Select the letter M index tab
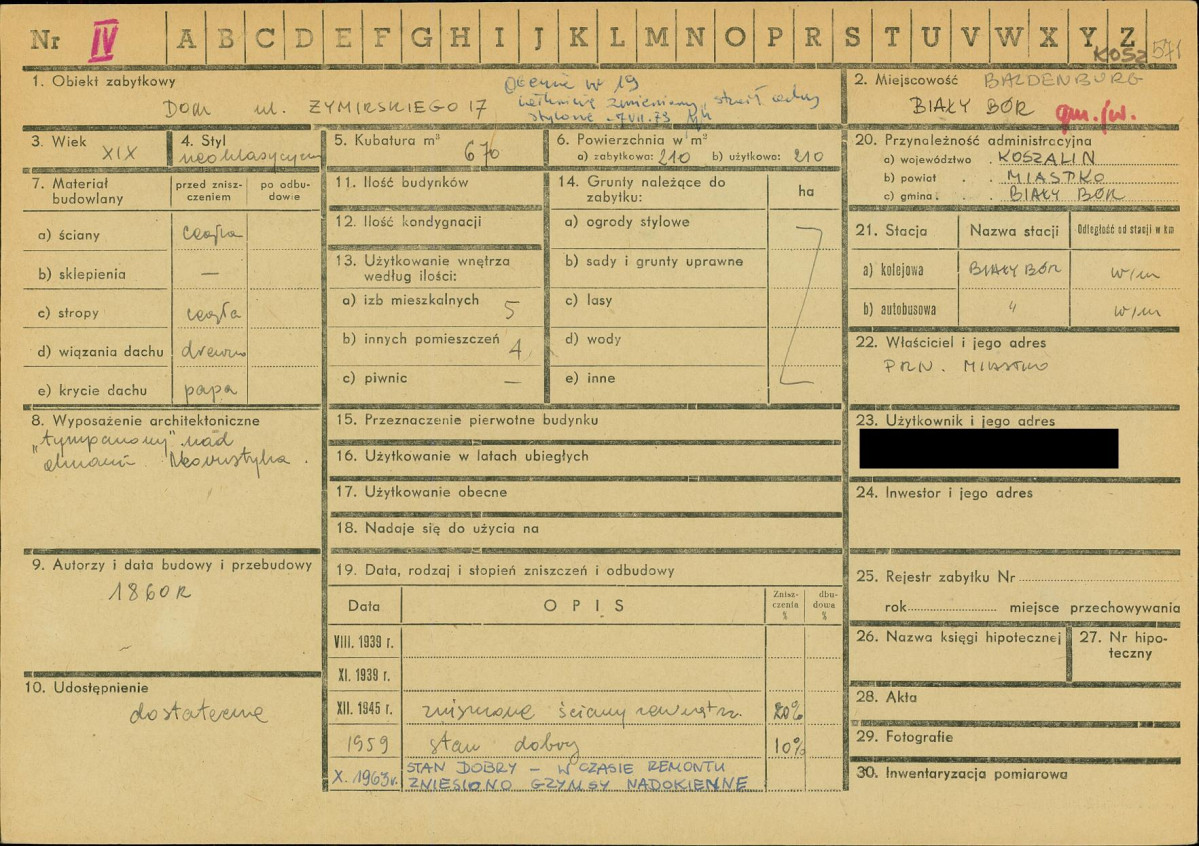 (x=656, y=37)
